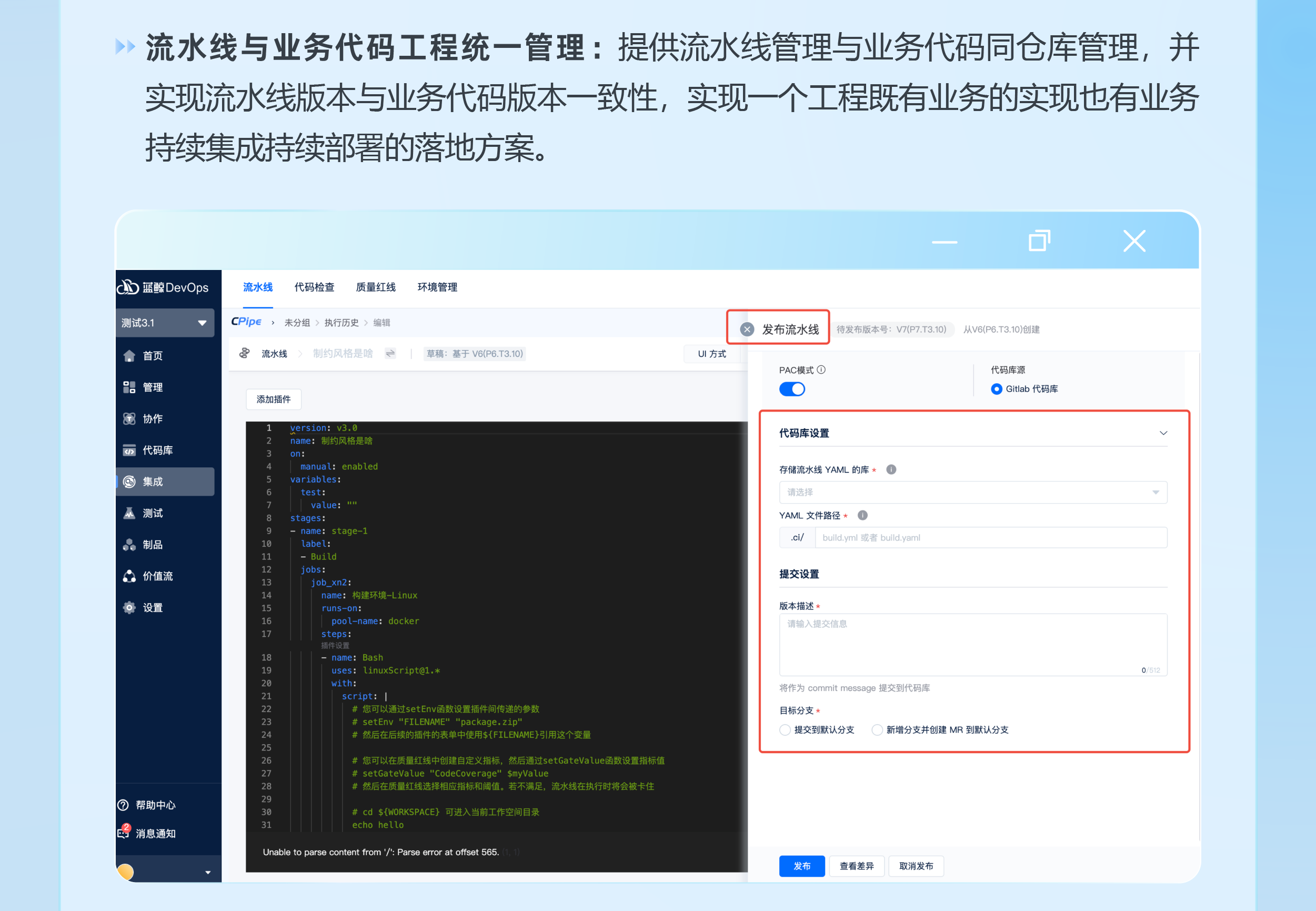Select 提交到默认分支 radio option

point(785,729)
